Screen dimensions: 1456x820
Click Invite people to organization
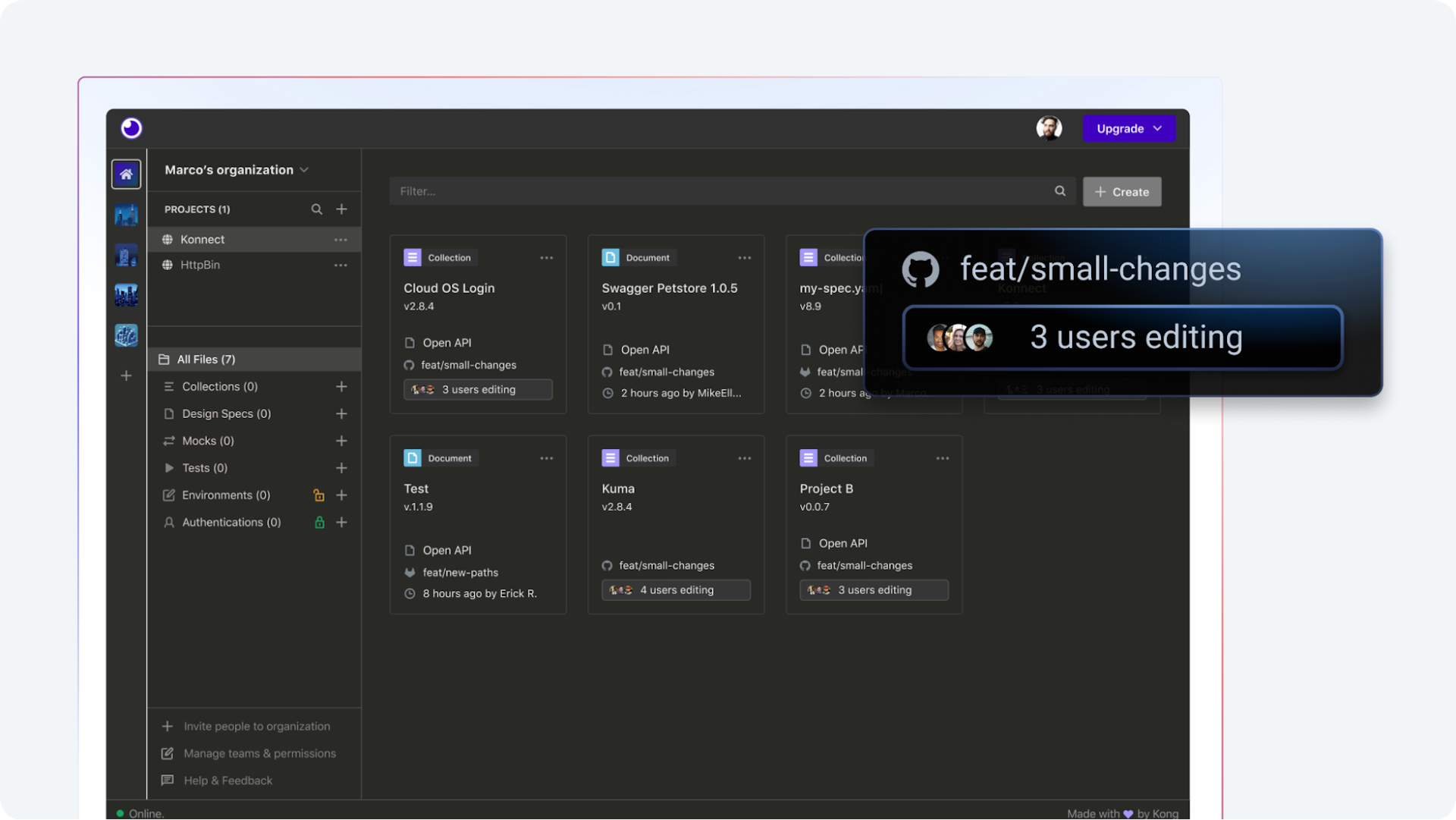pos(256,726)
